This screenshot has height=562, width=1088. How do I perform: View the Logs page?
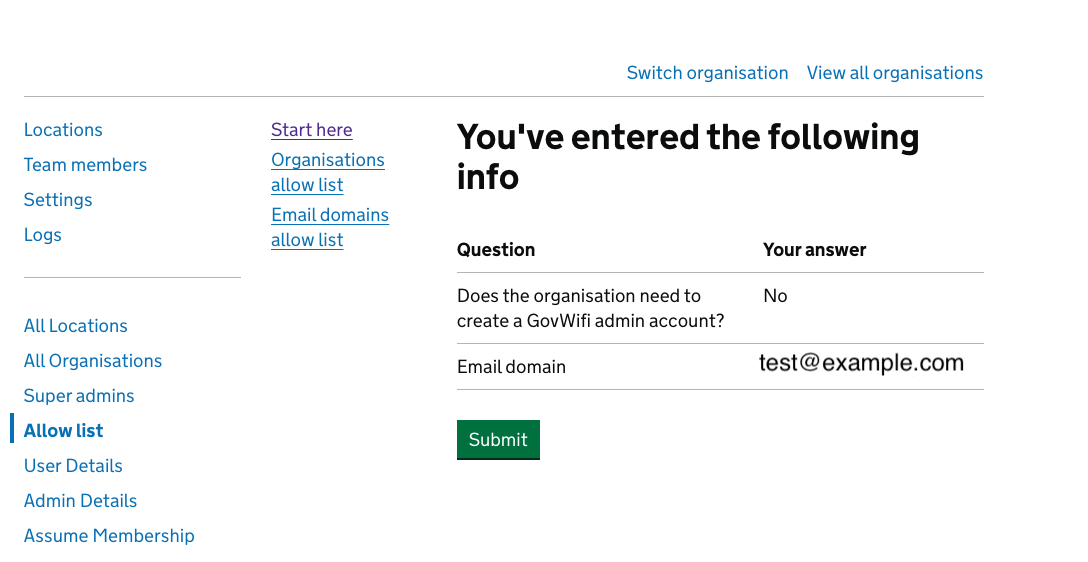[x=43, y=235]
